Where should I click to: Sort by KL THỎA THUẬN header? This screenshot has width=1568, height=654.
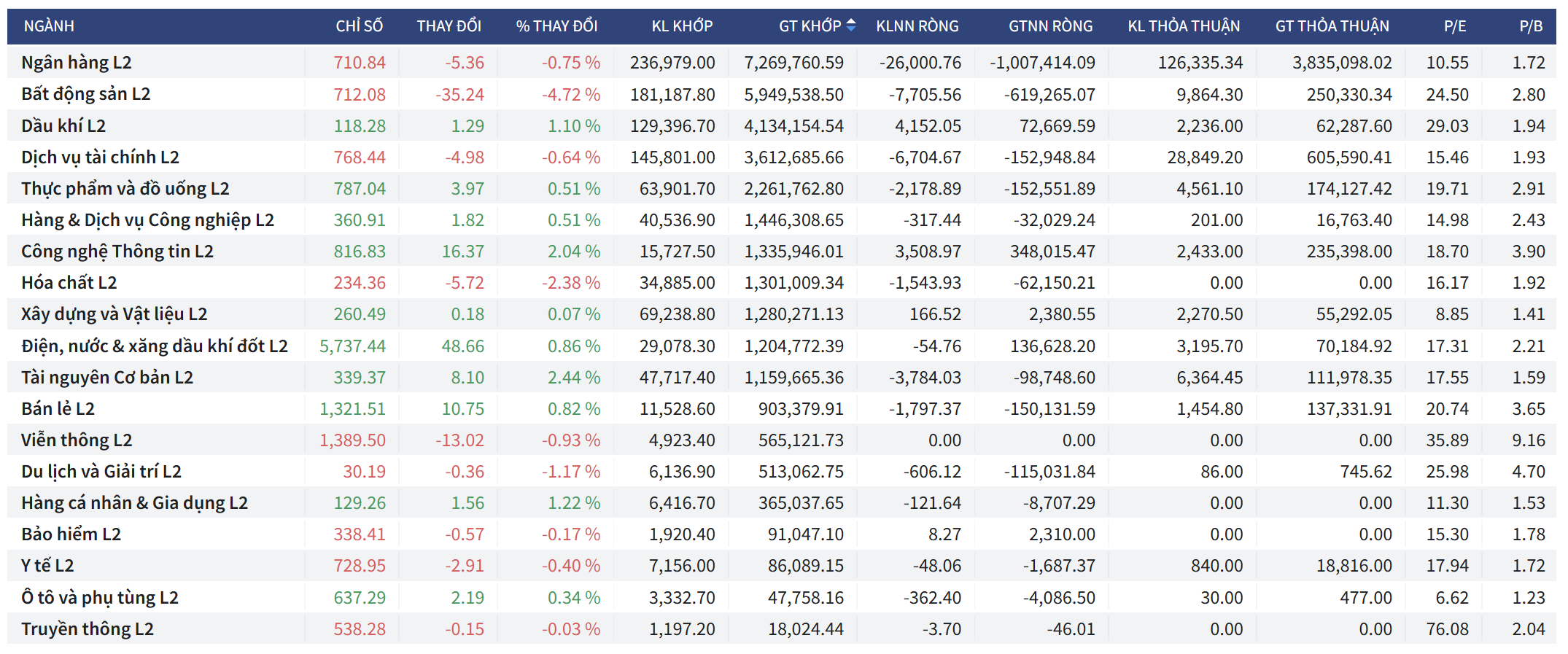coord(1183,26)
